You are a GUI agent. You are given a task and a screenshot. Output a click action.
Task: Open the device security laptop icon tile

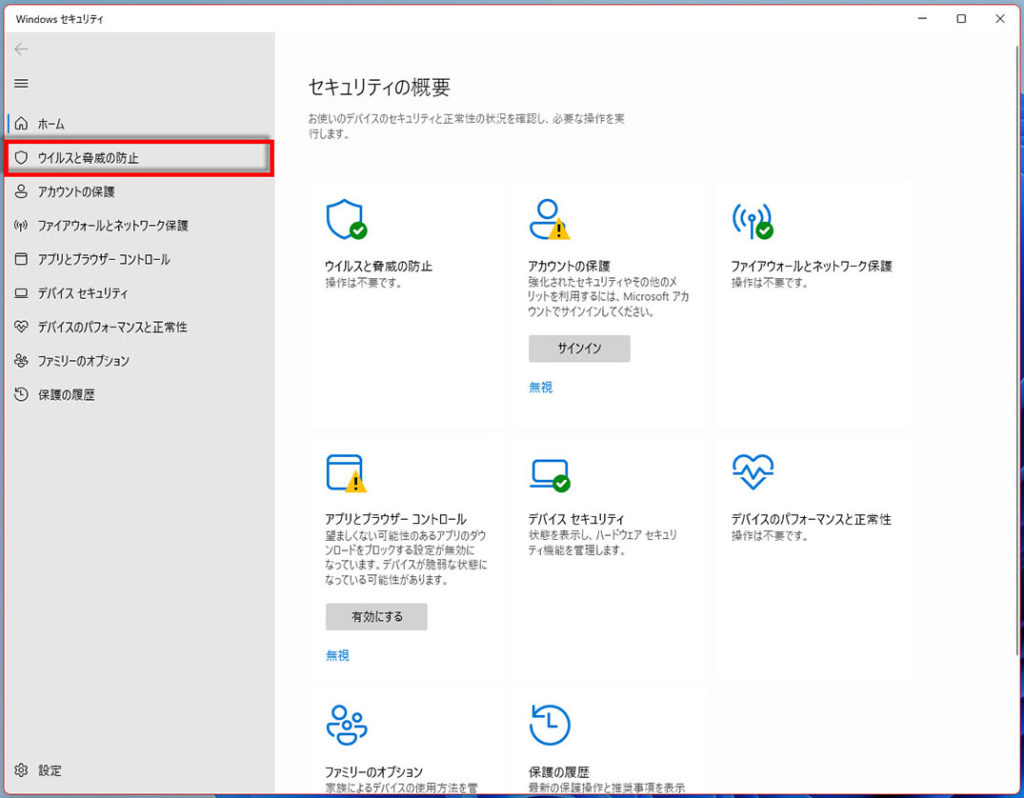pos(549,473)
